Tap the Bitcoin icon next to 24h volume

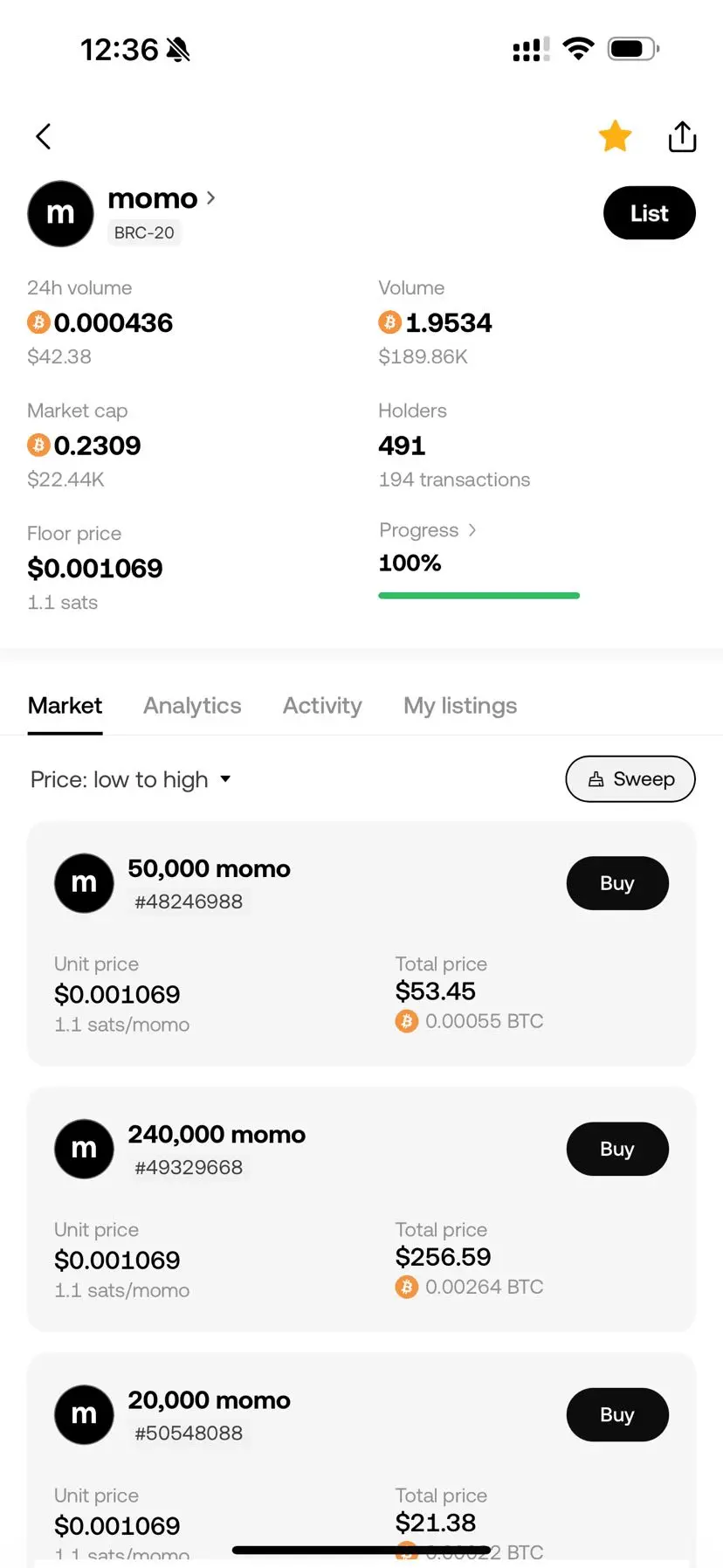click(x=38, y=322)
